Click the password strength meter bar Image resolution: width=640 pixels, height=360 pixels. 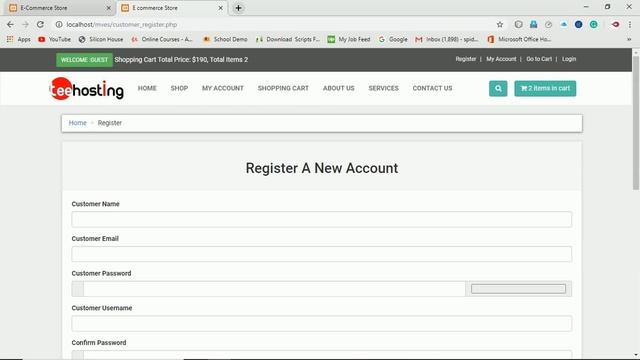click(x=518, y=289)
